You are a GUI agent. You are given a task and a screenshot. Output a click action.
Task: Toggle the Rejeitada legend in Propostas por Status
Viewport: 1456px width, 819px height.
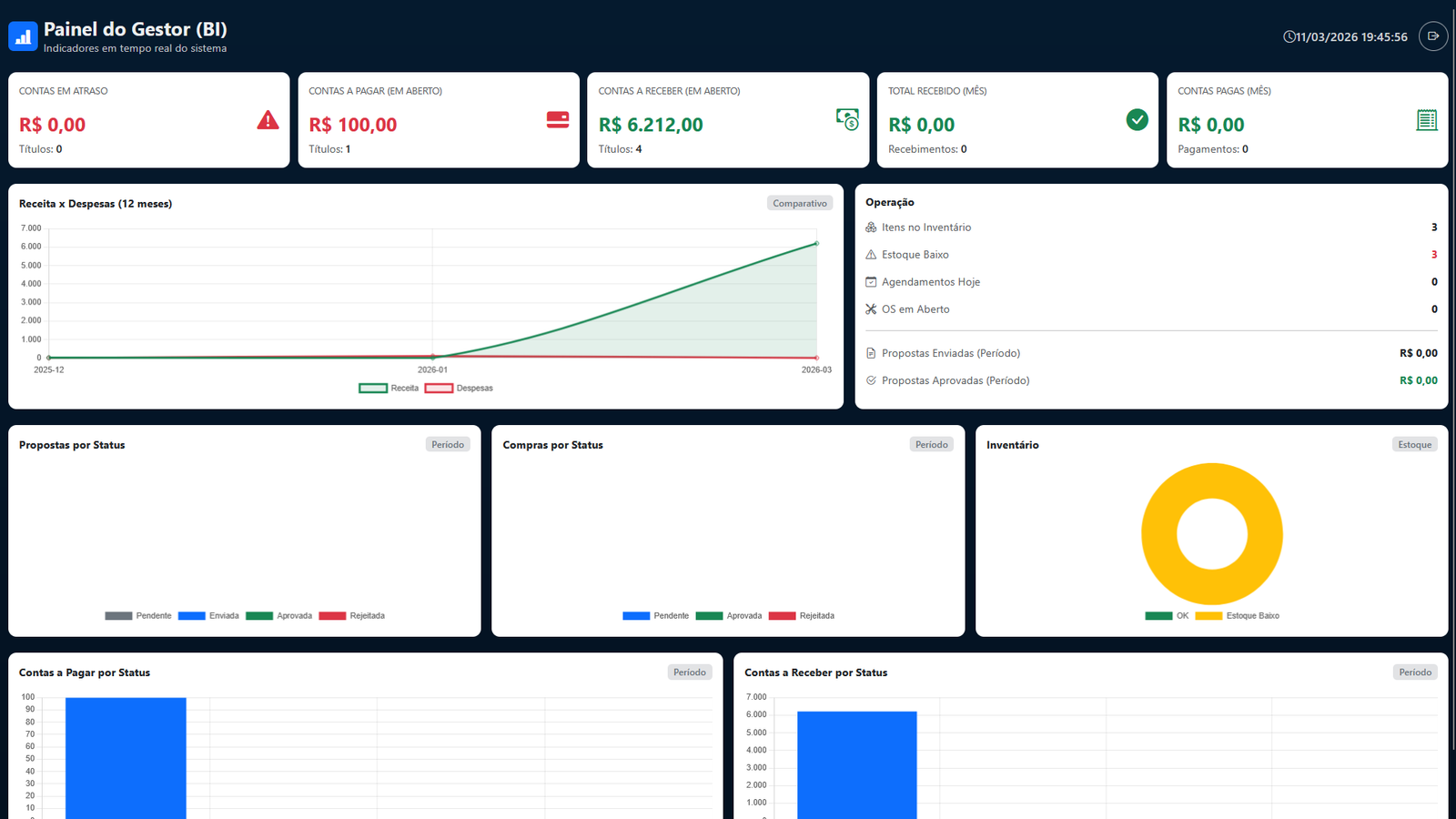[x=352, y=615]
